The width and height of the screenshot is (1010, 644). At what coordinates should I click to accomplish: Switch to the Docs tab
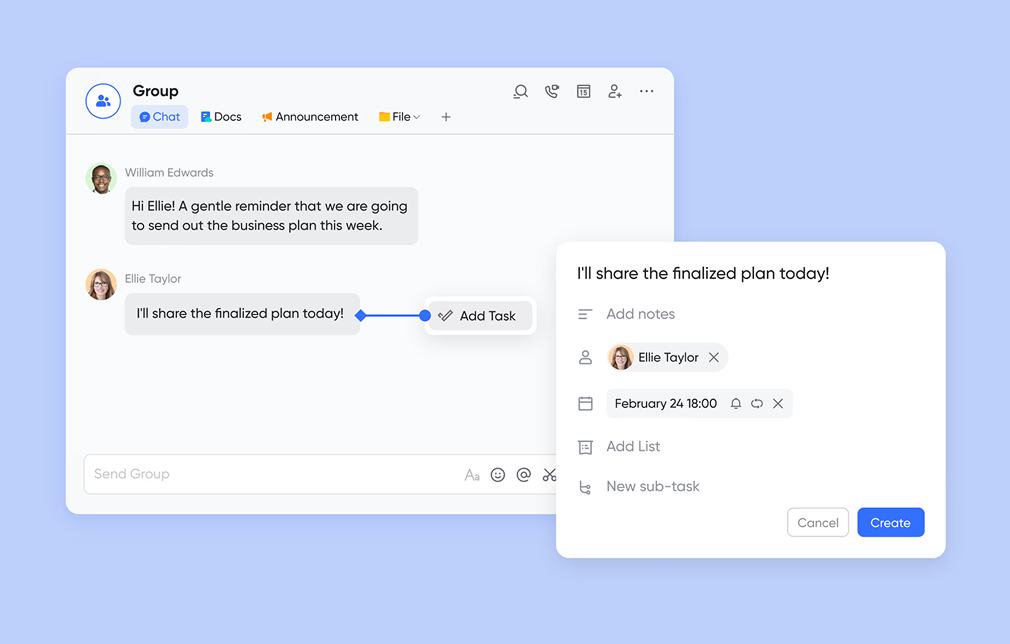tap(221, 117)
